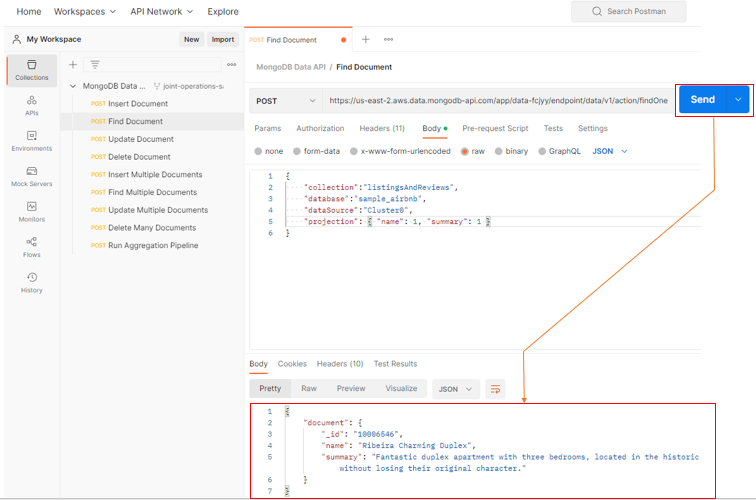
Task: Click the magnifier icon in Search Postman
Action: (x=597, y=11)
